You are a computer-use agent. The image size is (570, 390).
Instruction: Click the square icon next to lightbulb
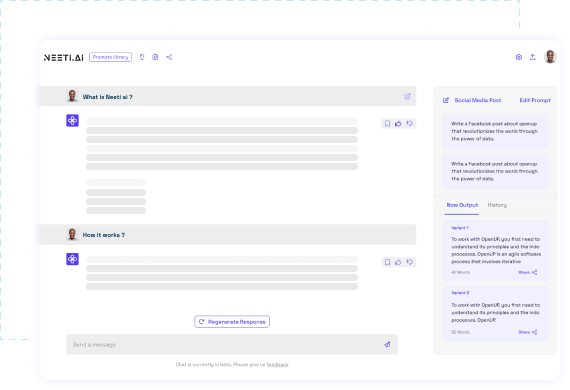155,57
